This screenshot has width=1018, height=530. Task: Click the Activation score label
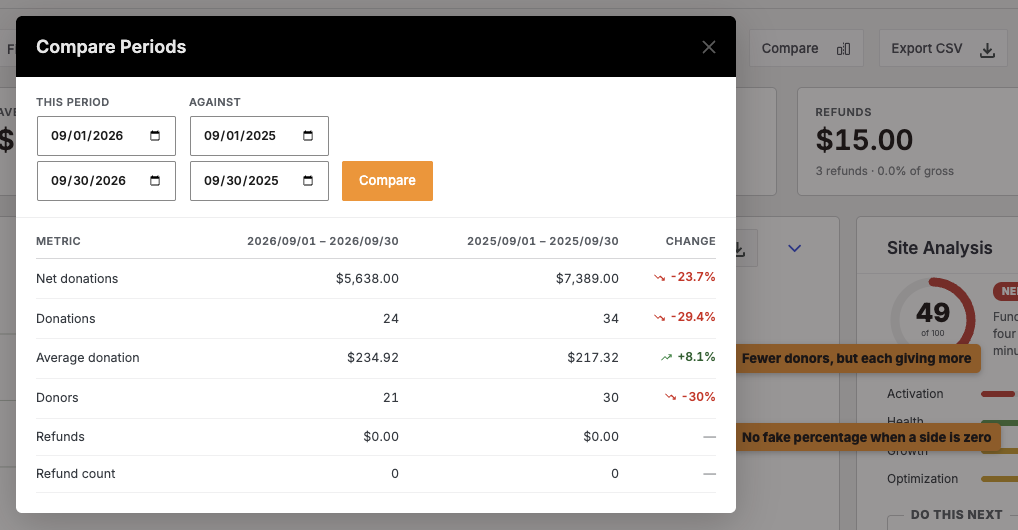point(915,394)
